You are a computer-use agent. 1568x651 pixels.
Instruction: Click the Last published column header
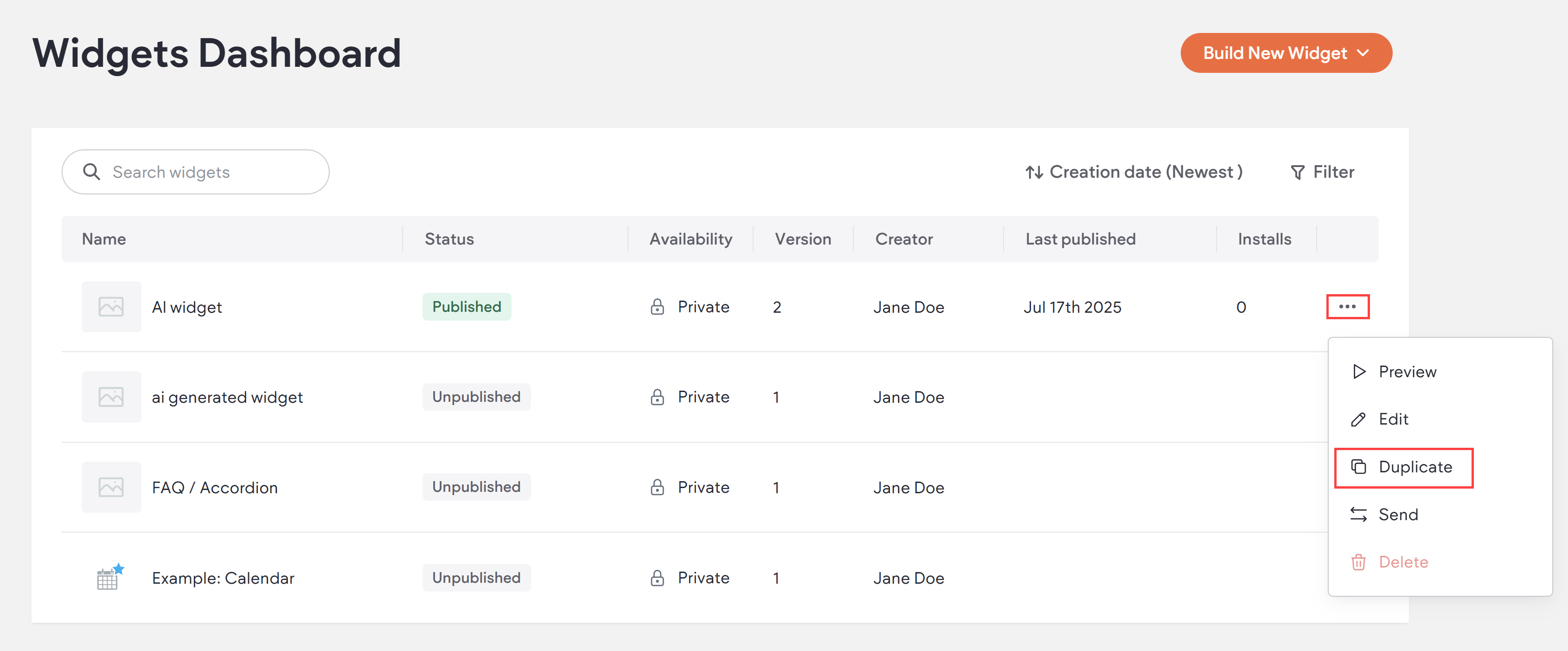(1080, 238)
